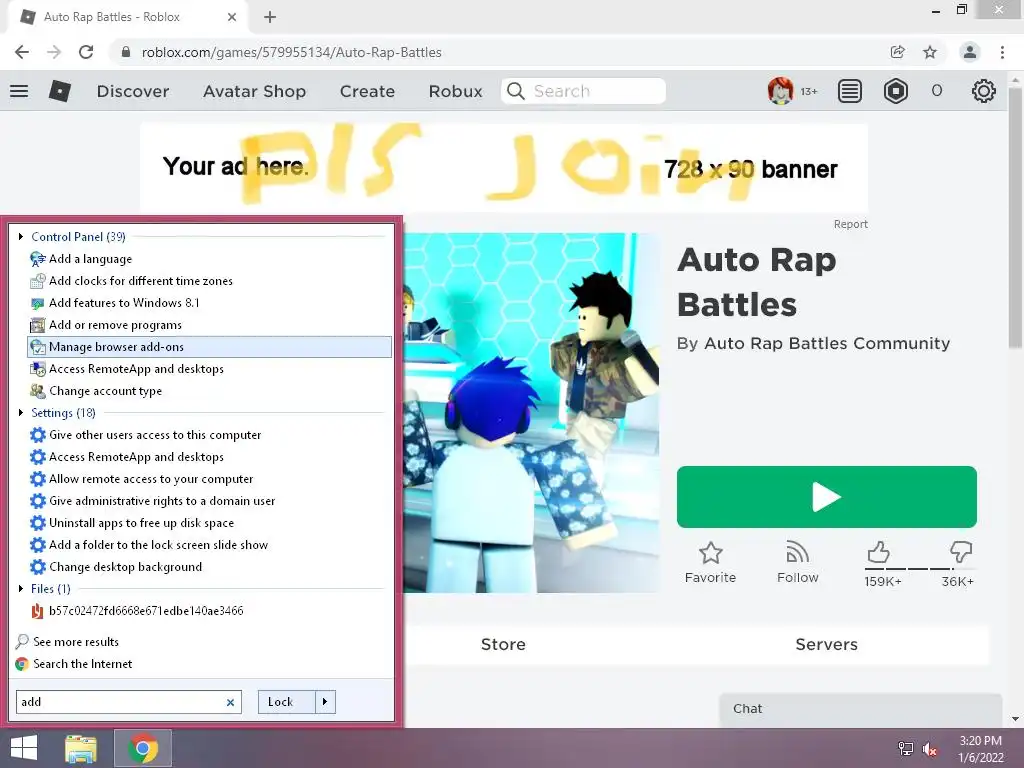
Task: Click the Chrome icon on the taskbar
Action: coord(143,748)
